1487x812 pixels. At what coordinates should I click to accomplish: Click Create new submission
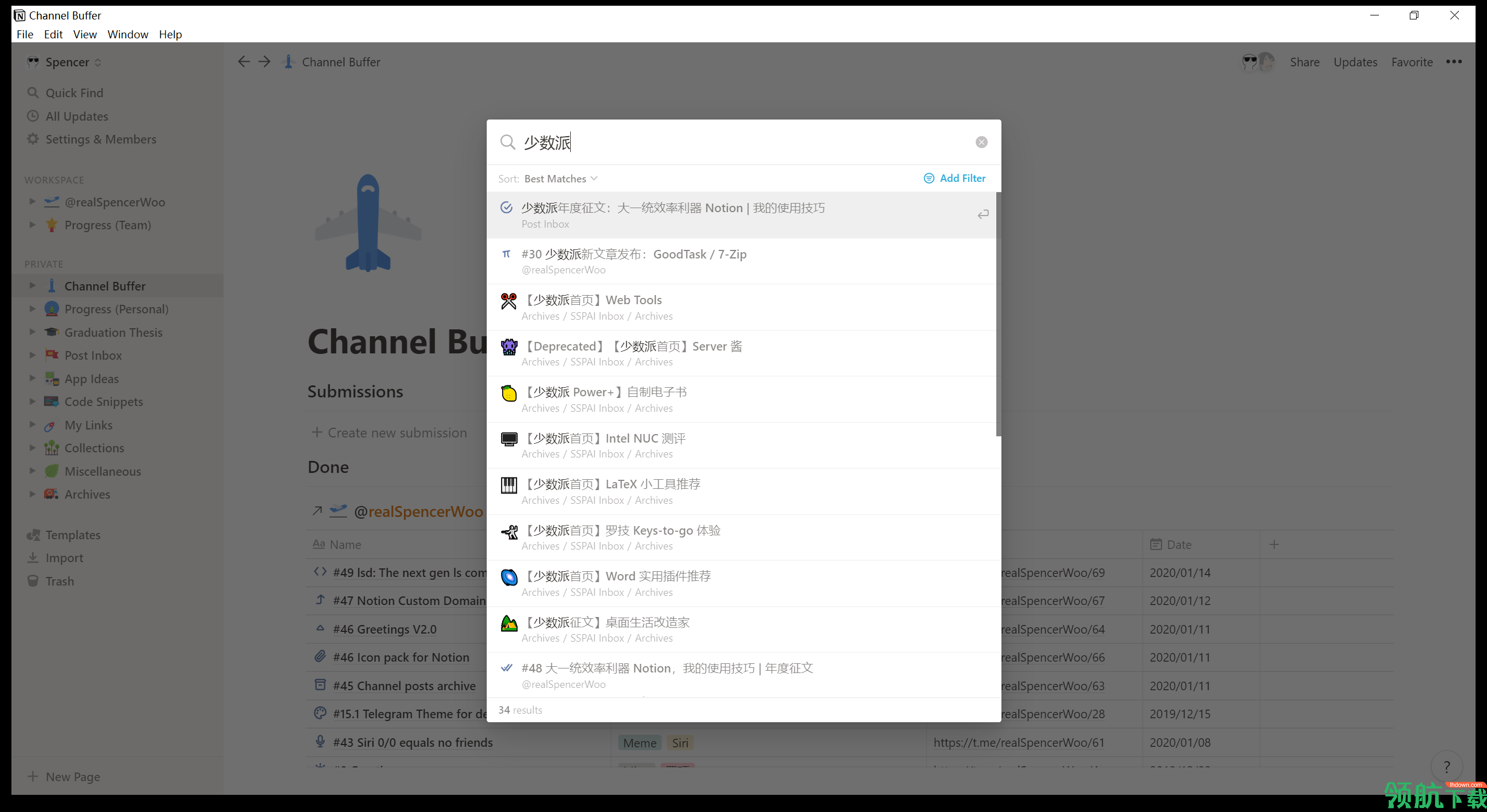389,432
